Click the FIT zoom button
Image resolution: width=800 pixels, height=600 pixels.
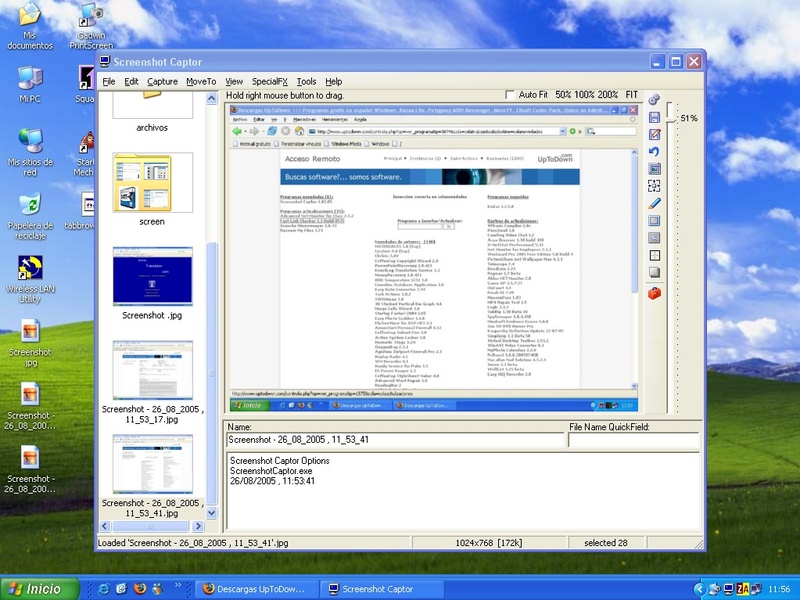tap(632, 95)
